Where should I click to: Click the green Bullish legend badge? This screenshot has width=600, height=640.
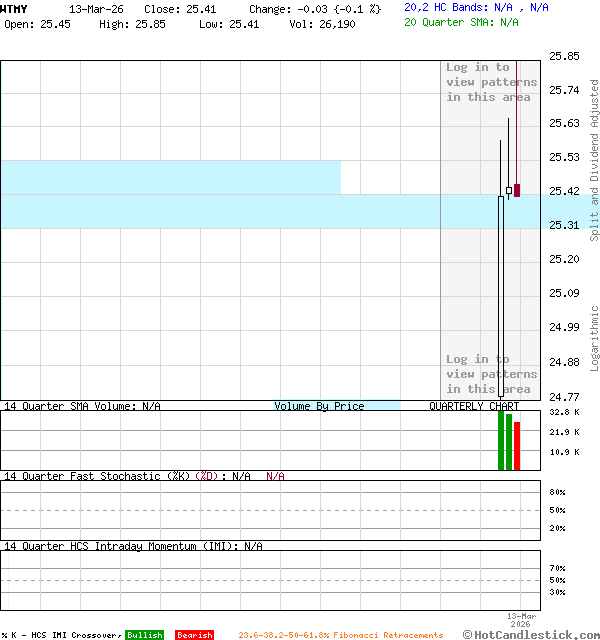[144, 635]
